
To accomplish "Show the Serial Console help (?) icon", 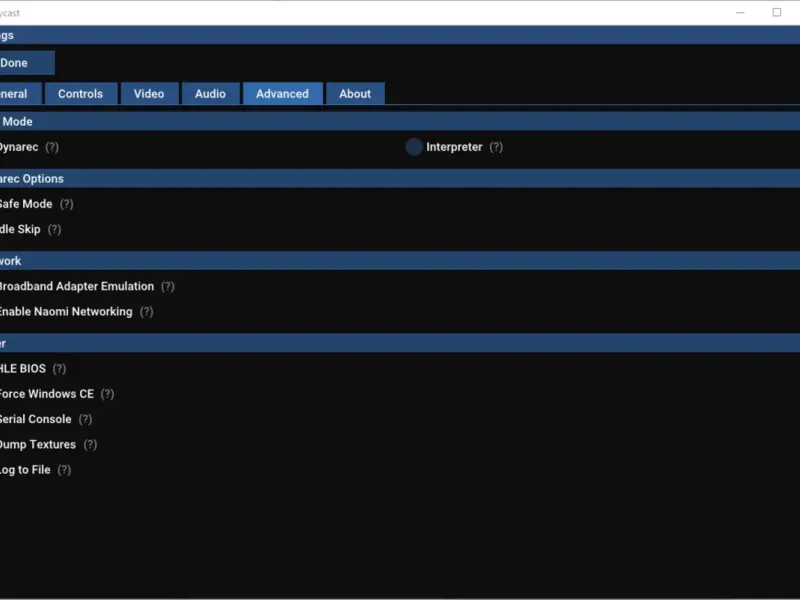I will [x=85, y=419].
